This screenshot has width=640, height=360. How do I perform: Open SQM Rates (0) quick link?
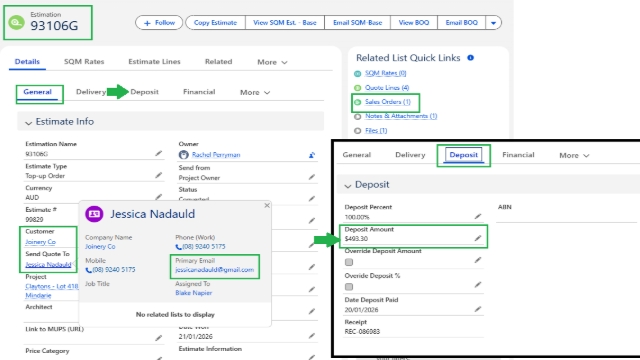pos(385,73)
